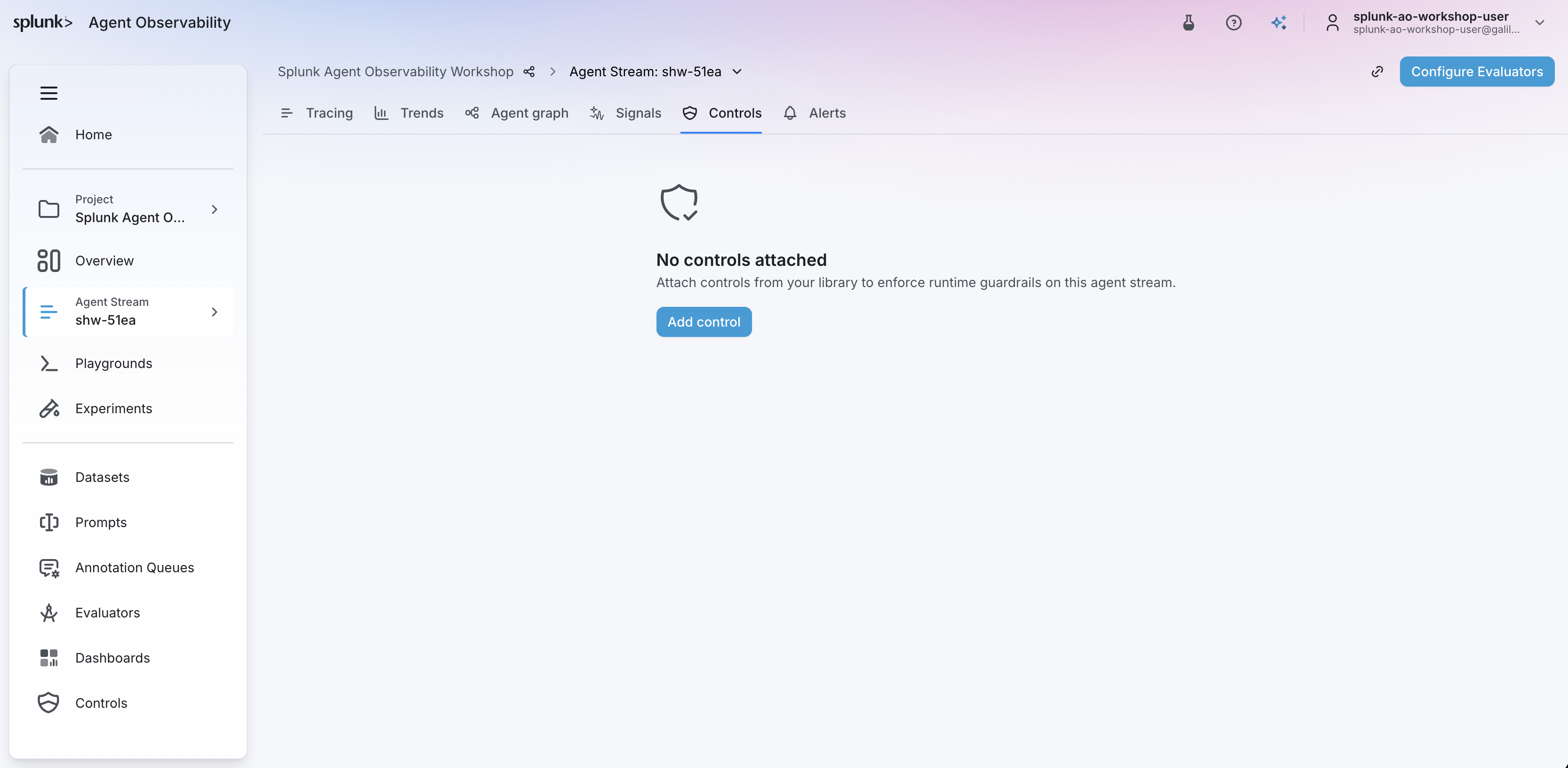1568x768 pixels.
Task: Click the splunk-ao-workshop-user username text
Action: tap(1431, 16)
